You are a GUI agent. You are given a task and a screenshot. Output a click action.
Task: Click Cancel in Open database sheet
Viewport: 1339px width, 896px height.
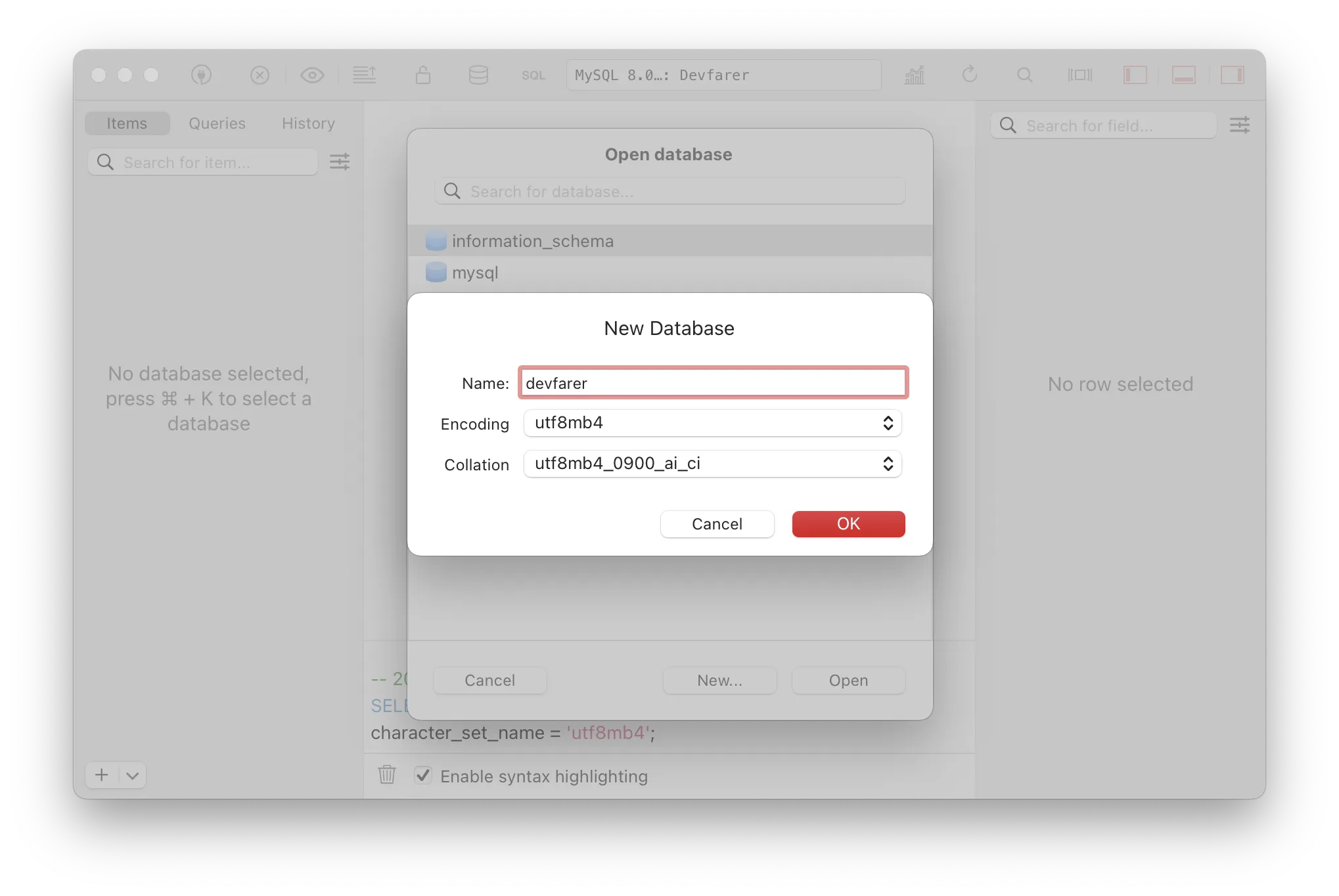click(489, 681)
